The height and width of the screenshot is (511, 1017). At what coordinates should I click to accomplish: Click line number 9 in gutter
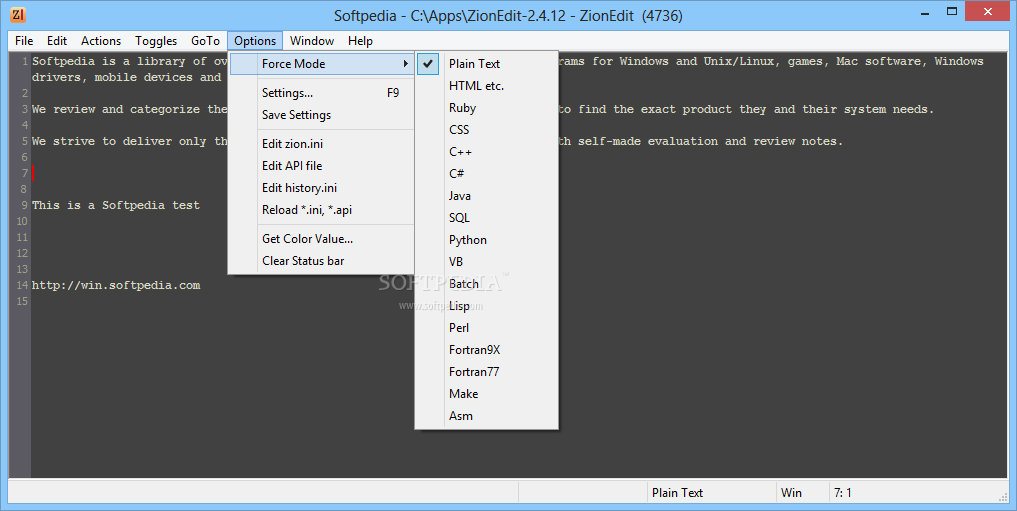[24, 205]
